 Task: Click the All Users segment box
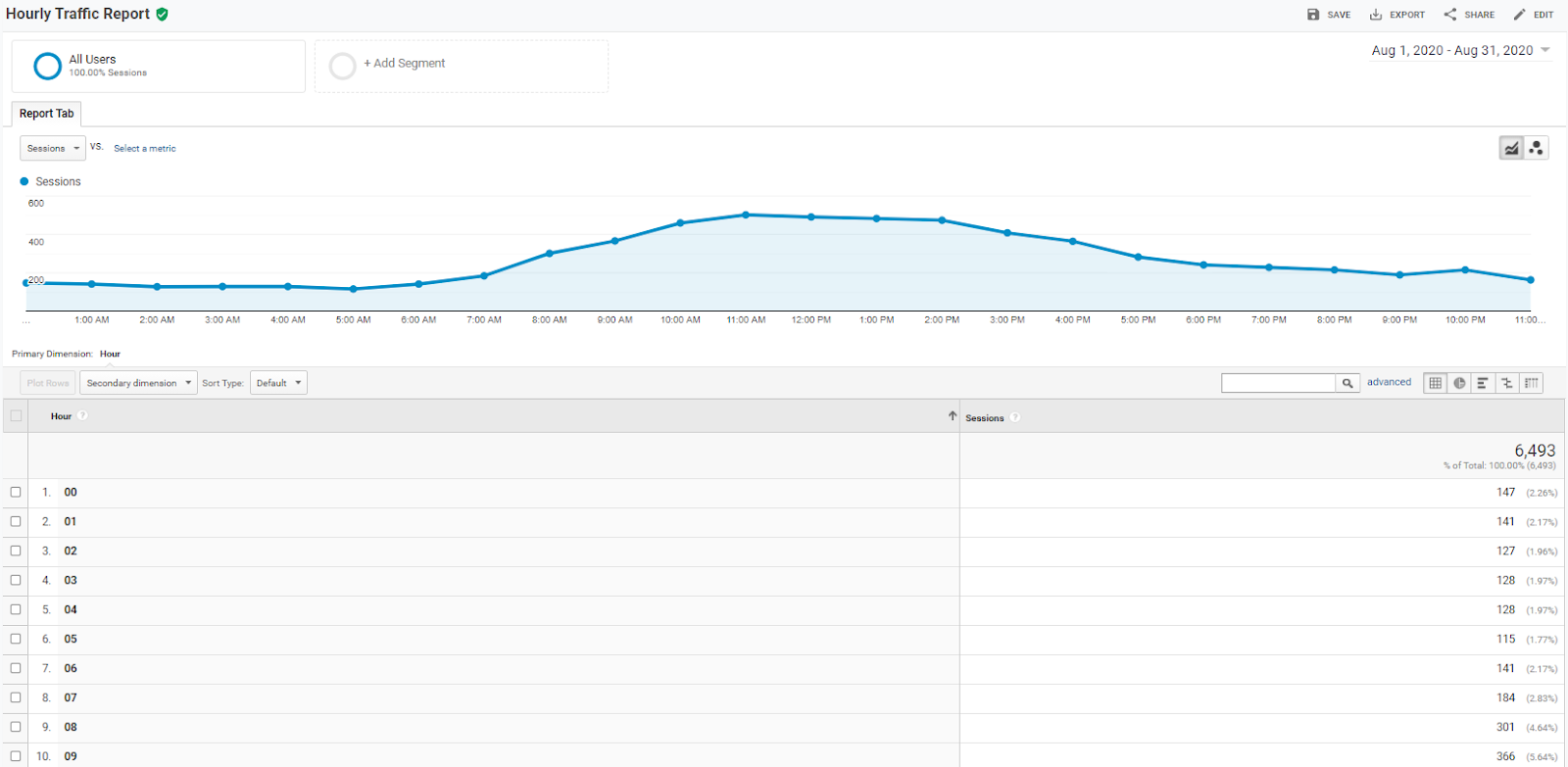[x=159, y=67]
